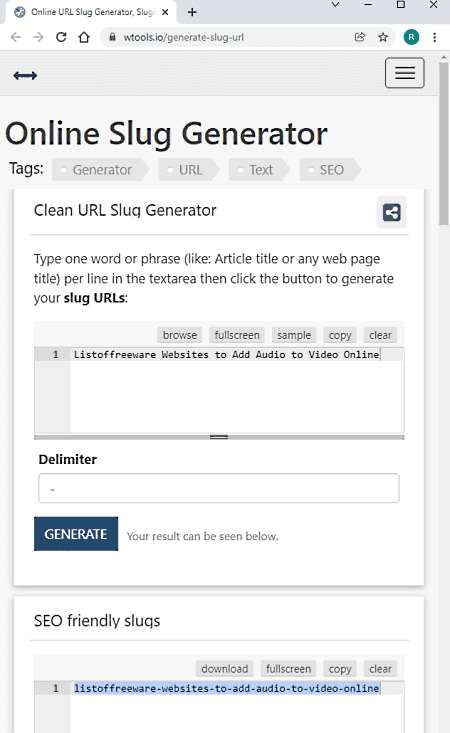Image resolution: width=450 pixels, height=733 pixels.
Task: Go to the browser home page icon
Action: [84, 37]
